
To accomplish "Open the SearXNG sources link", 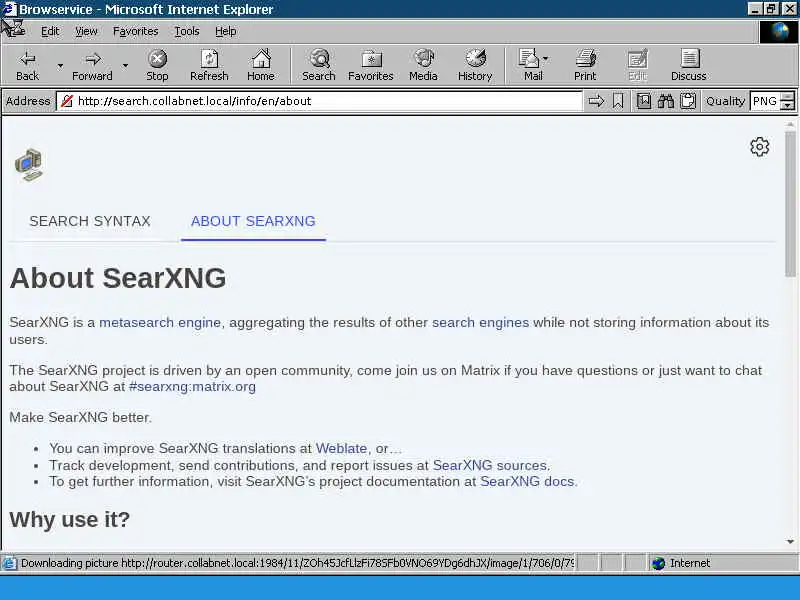I will pyautogui.click(x=490, y=465).
